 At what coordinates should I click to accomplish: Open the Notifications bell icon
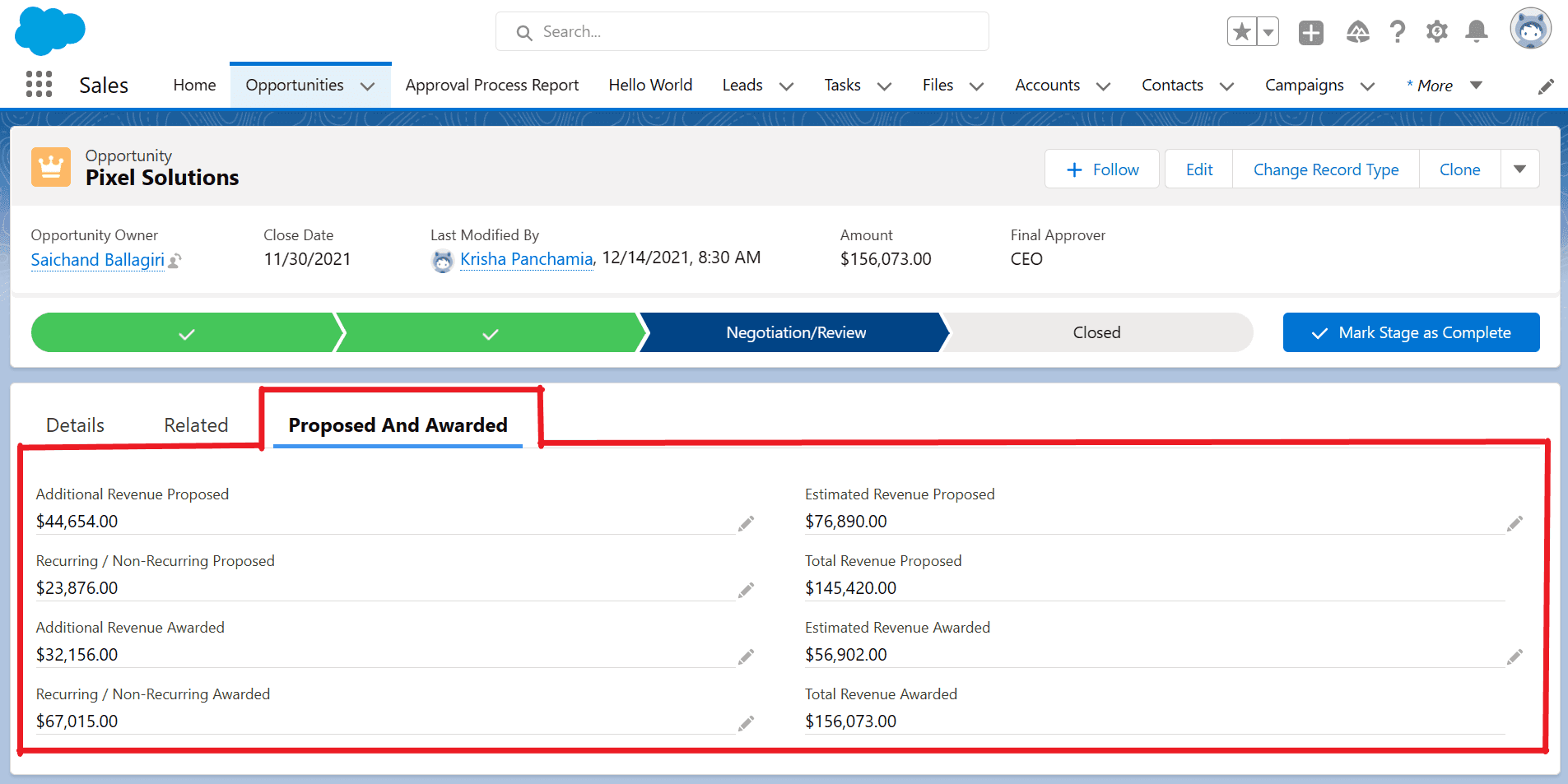click(1477, 32)
